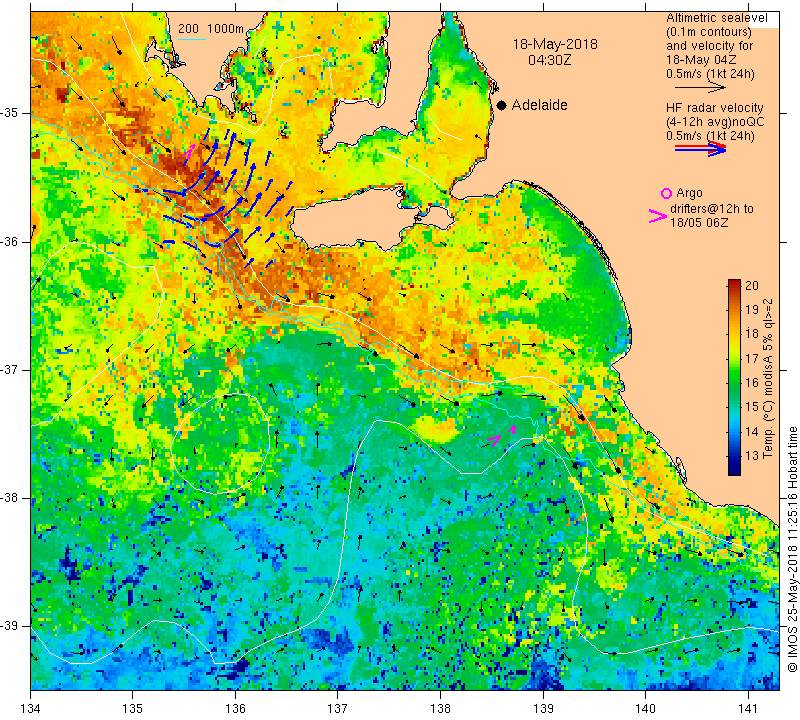
Task: Select the Adelaide city label
Action: (539, 105)
